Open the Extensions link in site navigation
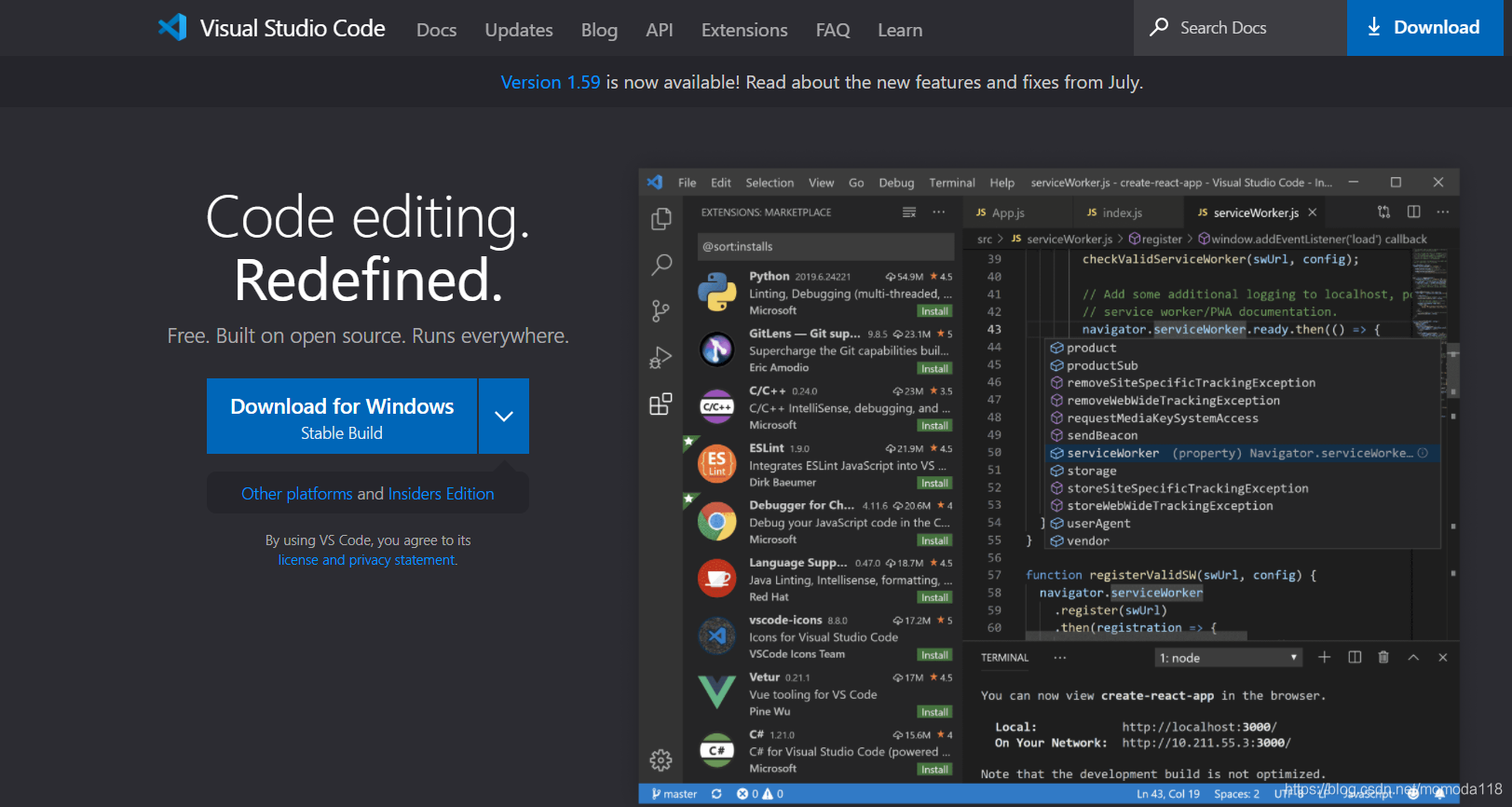 pos(744,30)
